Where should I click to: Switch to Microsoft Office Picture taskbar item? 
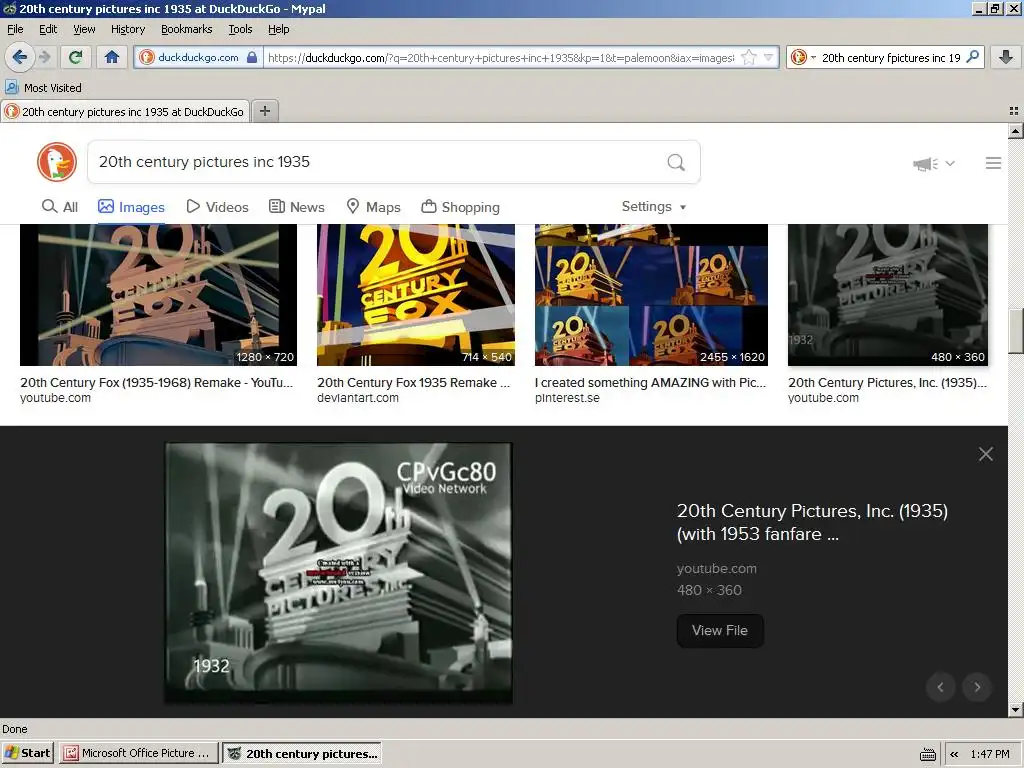138,753
